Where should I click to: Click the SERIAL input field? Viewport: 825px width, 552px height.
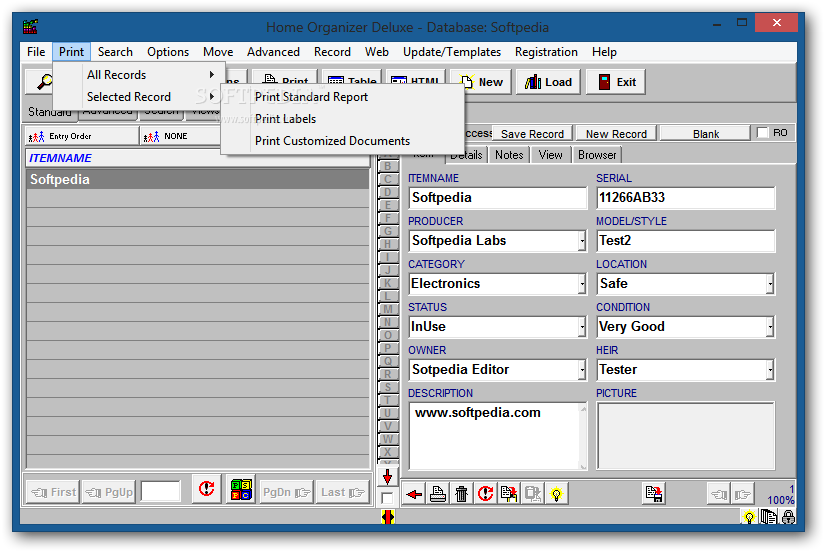click(686, 198)
